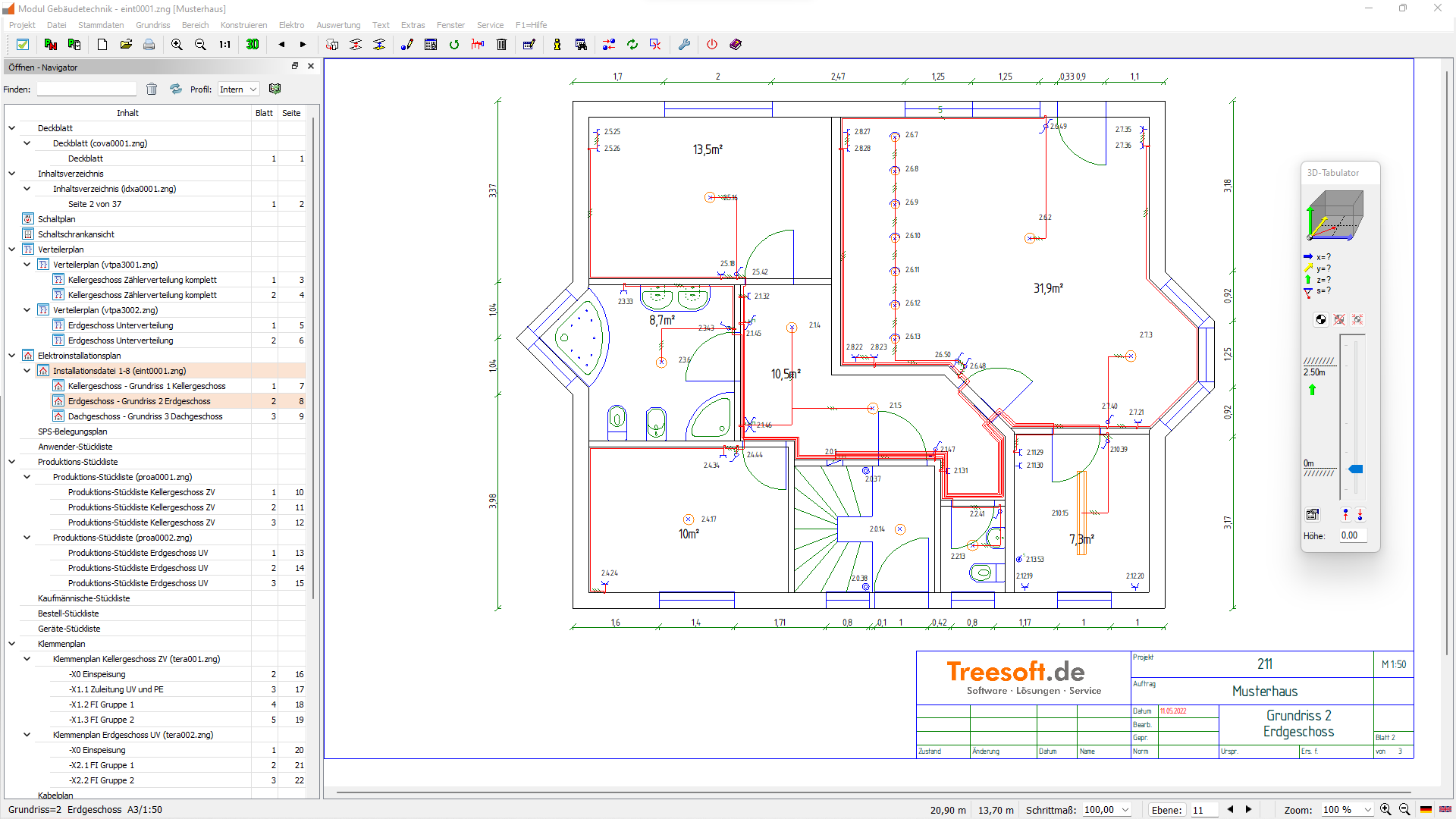Collapse the Elektroinstallationsplan tree node

(x=12, y=356)
